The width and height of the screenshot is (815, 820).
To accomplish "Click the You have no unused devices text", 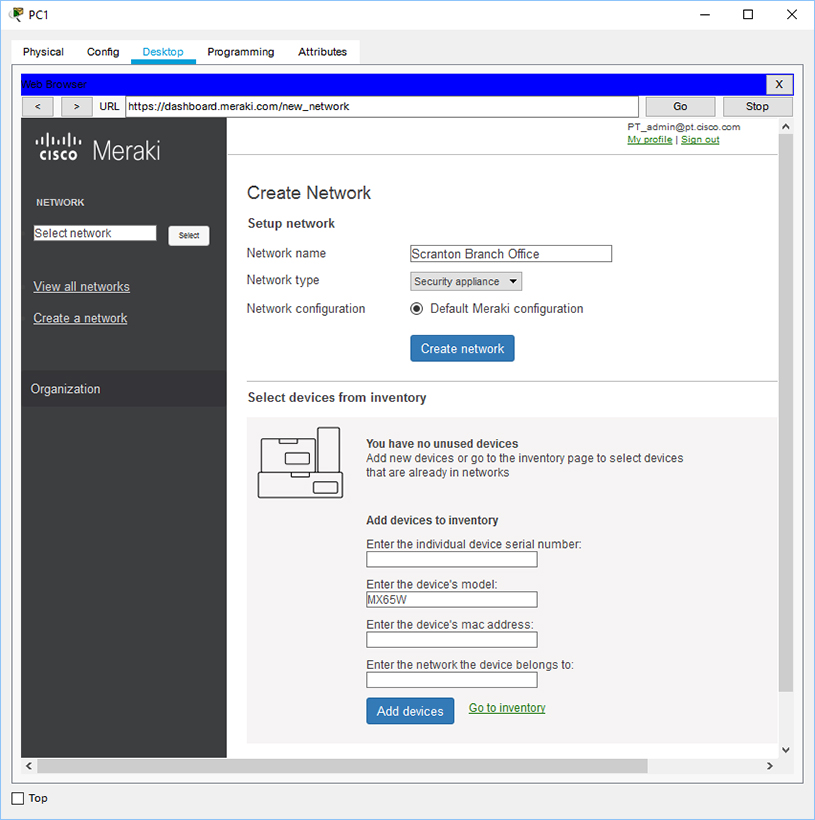I will click(x=442, y=443).
